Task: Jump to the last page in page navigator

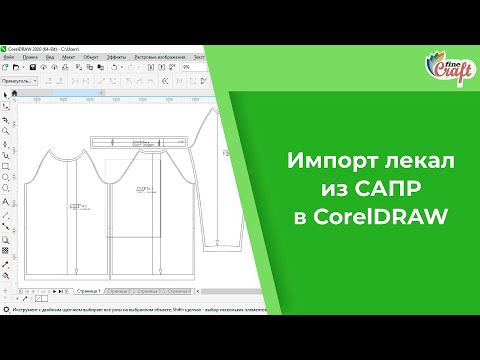Action: tap(60, 291)
